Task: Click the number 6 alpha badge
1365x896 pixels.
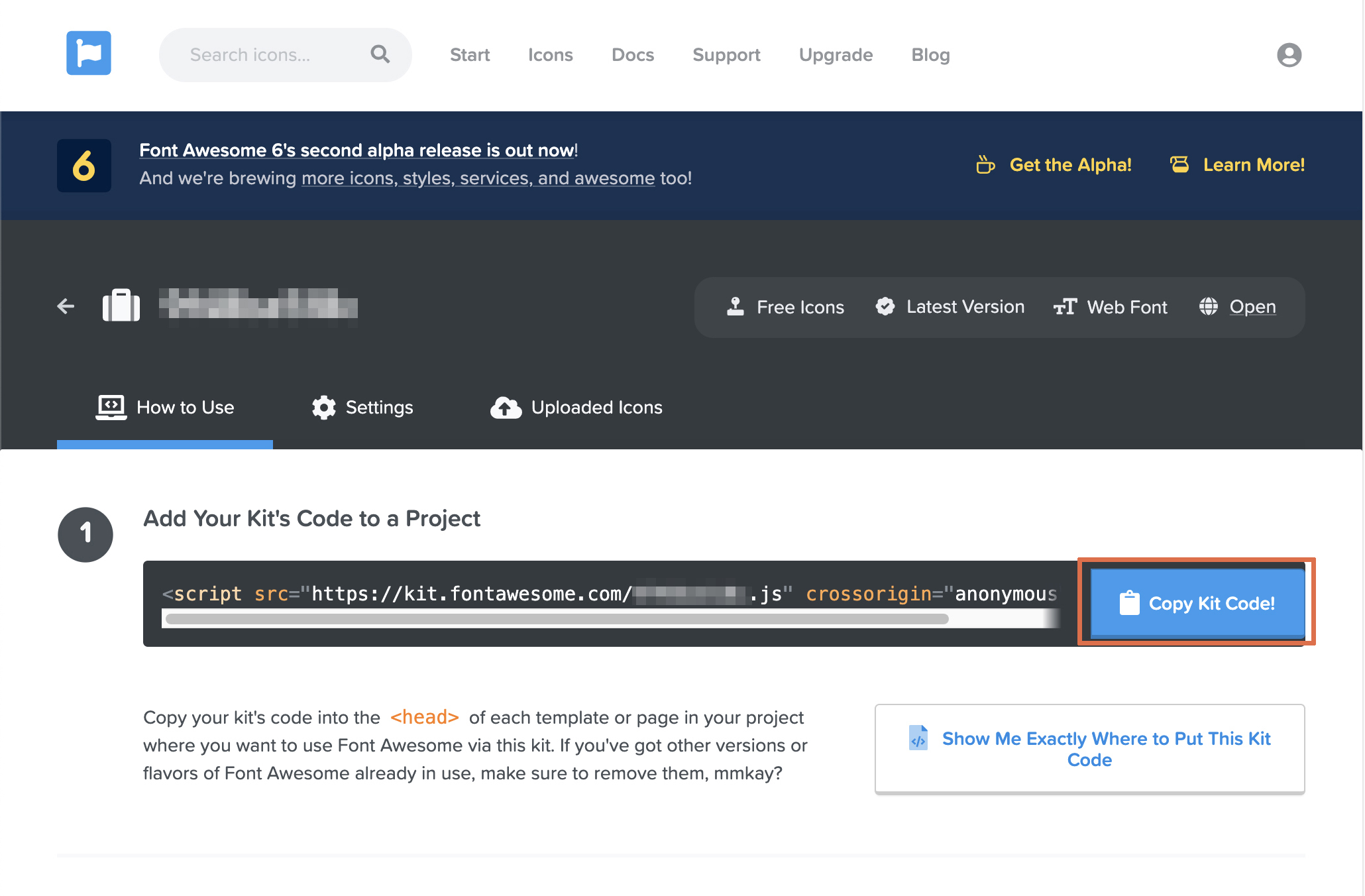Action: [x=84, y=165]
